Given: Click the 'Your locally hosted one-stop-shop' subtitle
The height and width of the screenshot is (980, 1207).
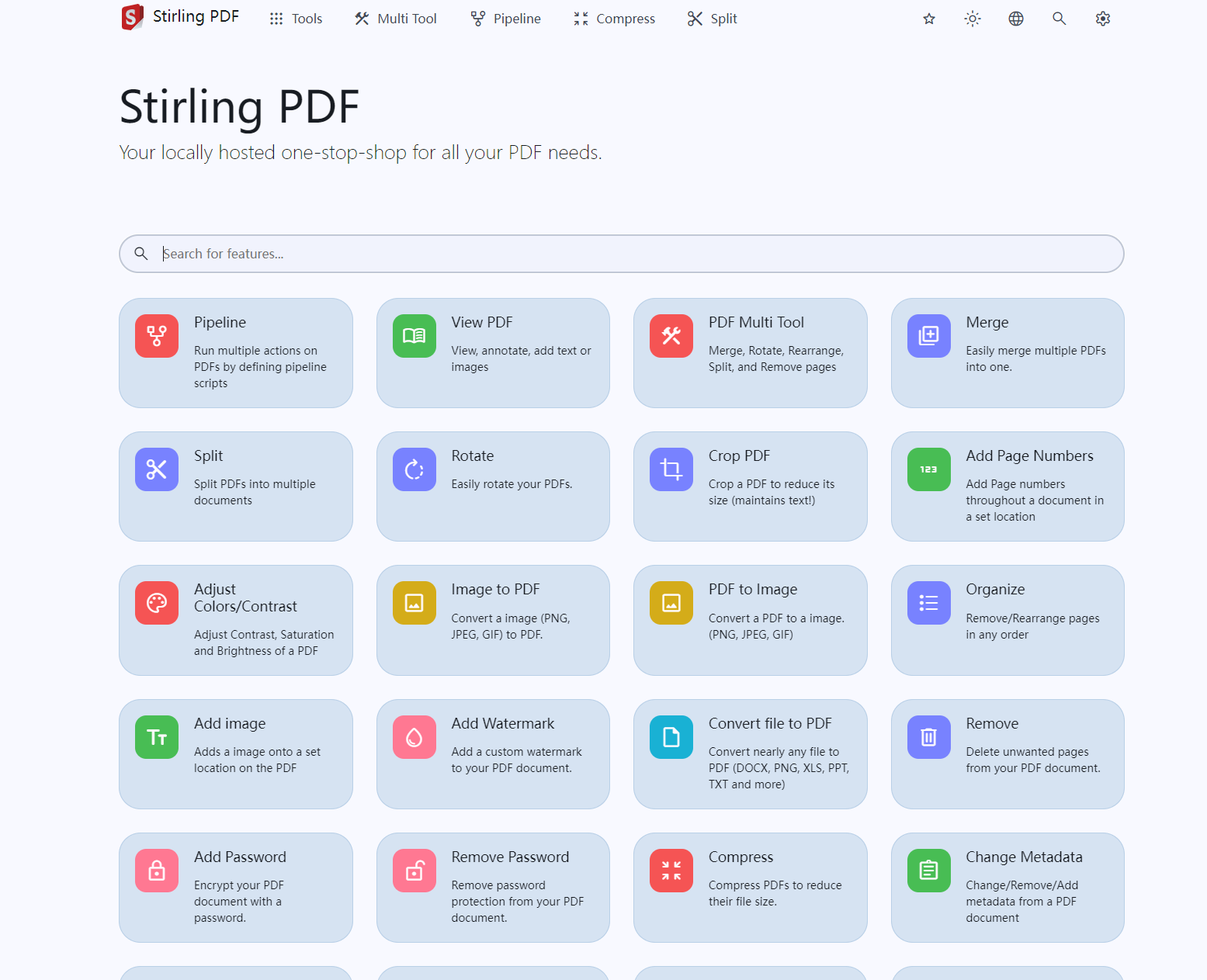Looking at the screenshot, I should click(360, 152).
